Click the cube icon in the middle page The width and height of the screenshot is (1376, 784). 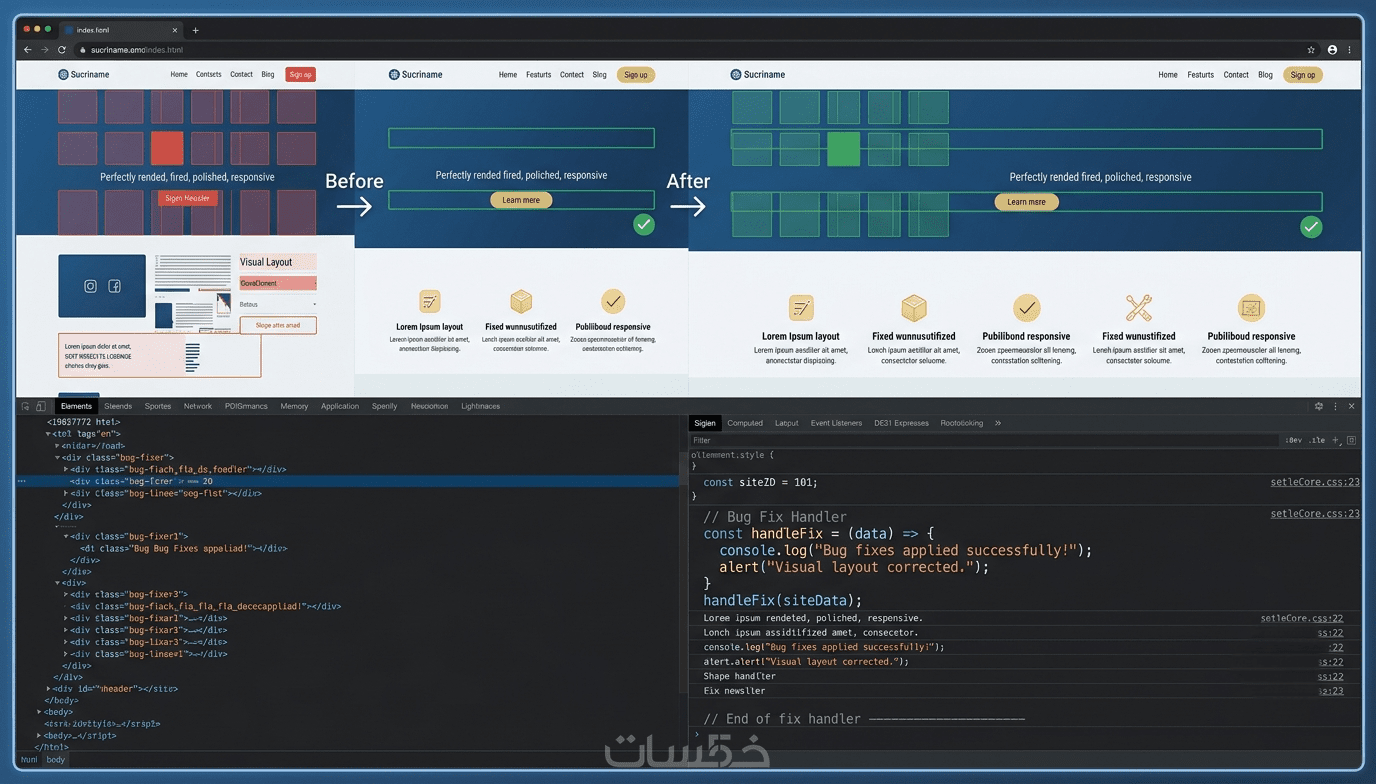point(521,301)
